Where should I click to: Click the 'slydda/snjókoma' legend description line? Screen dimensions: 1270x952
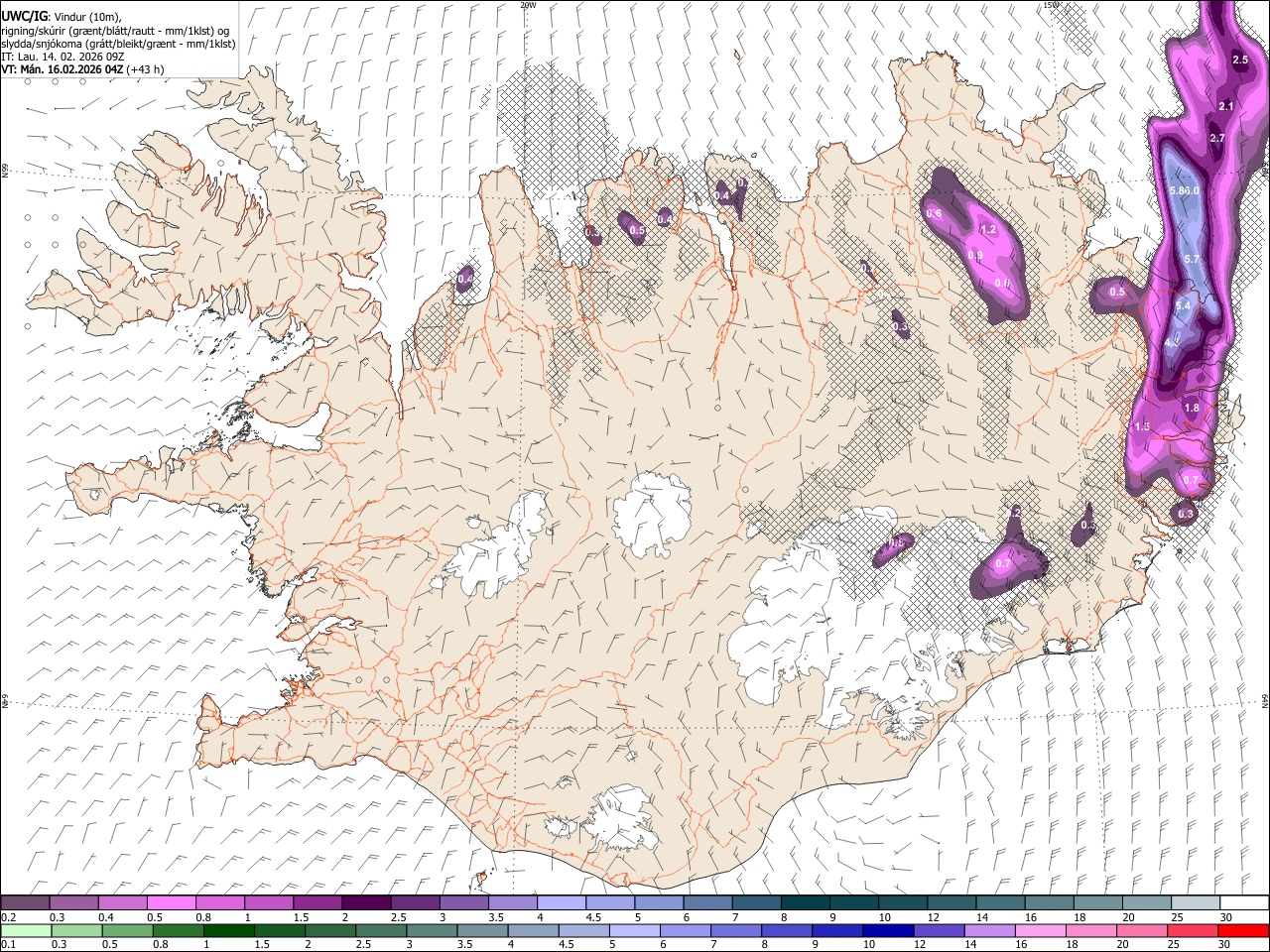pos(118,44)
